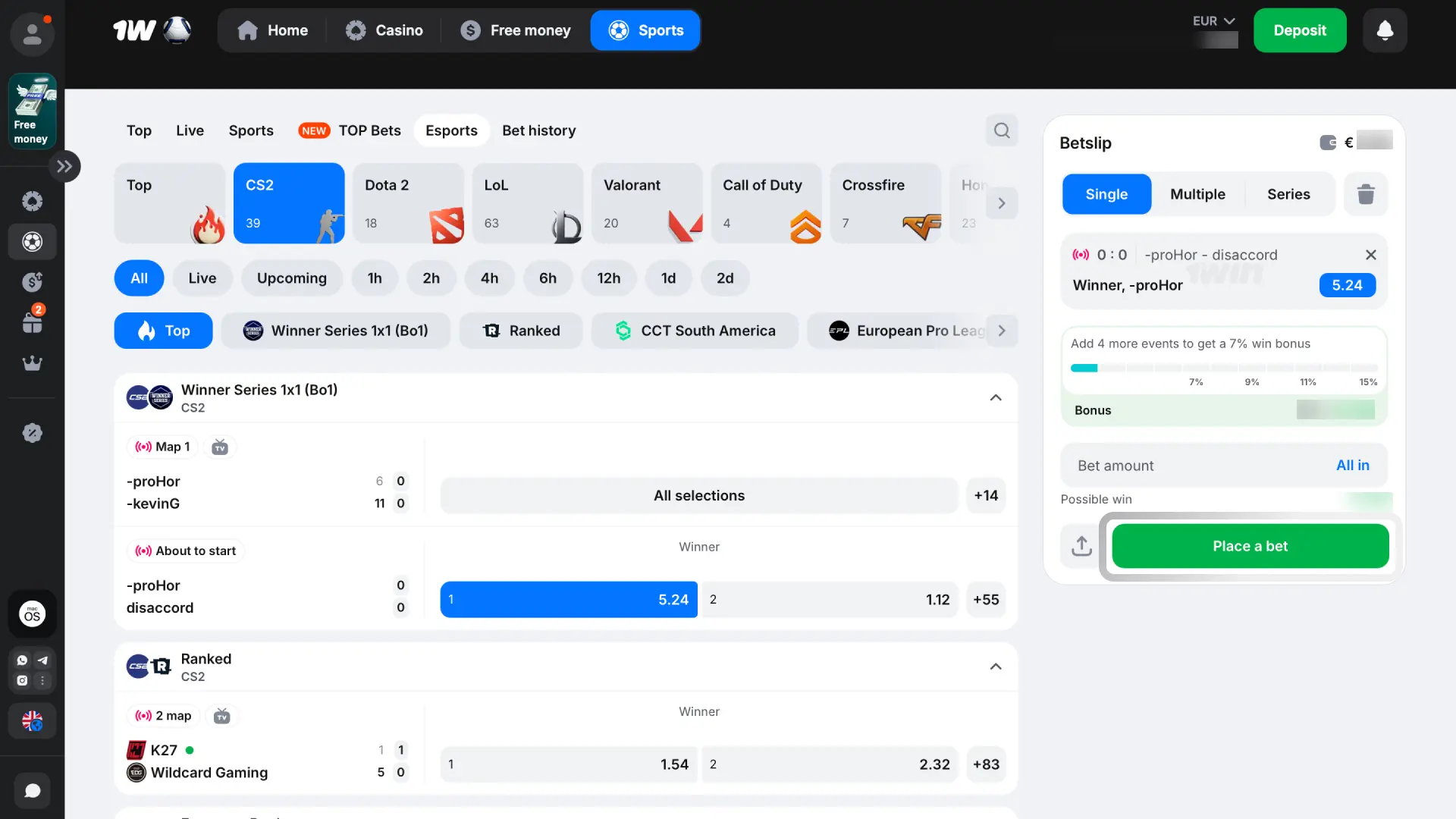Open the support chat bubble
Viewport: 1456px width, 819px height.
(32, 791)
